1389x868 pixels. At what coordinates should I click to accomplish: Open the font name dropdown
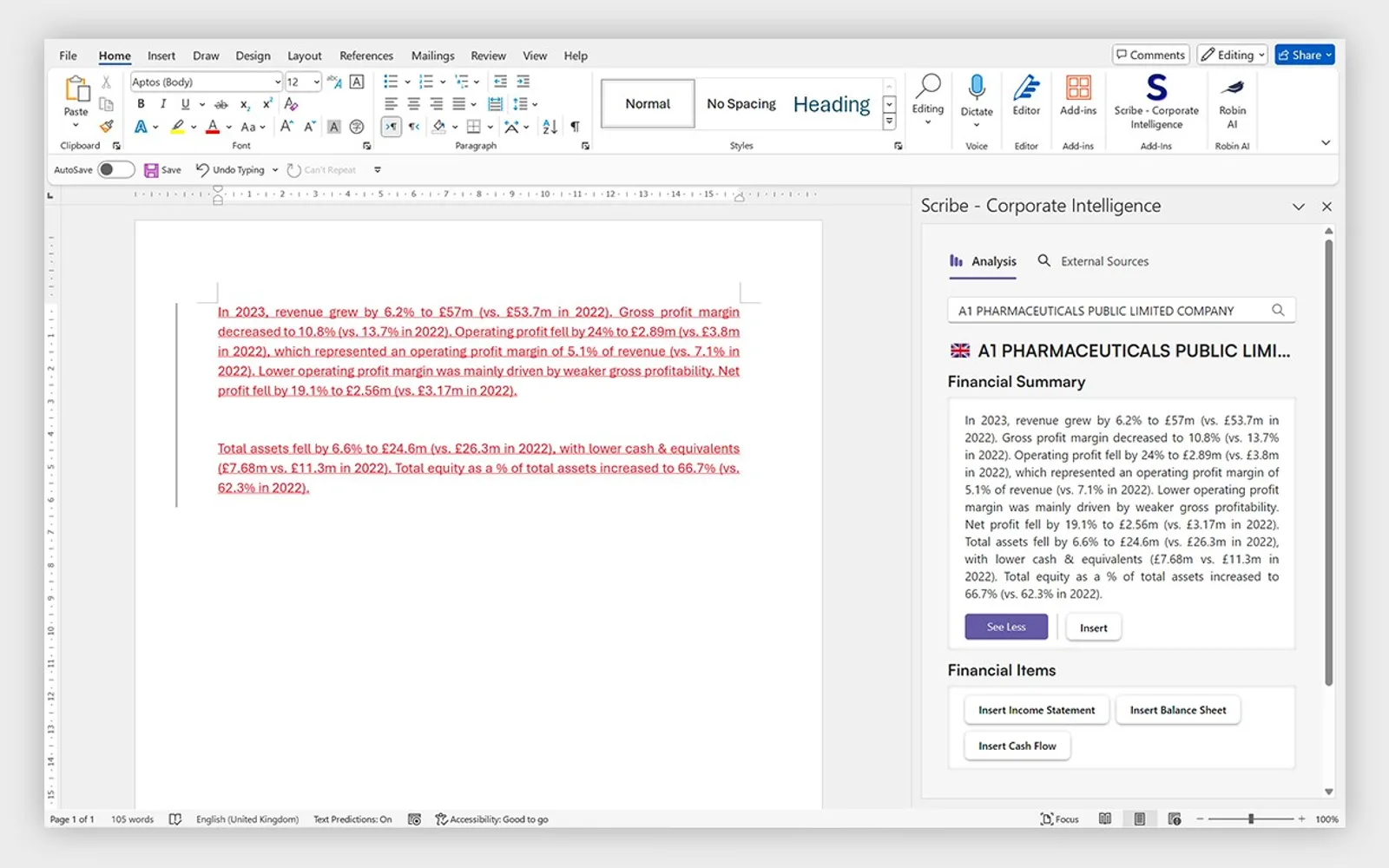(x=278, y=82)
